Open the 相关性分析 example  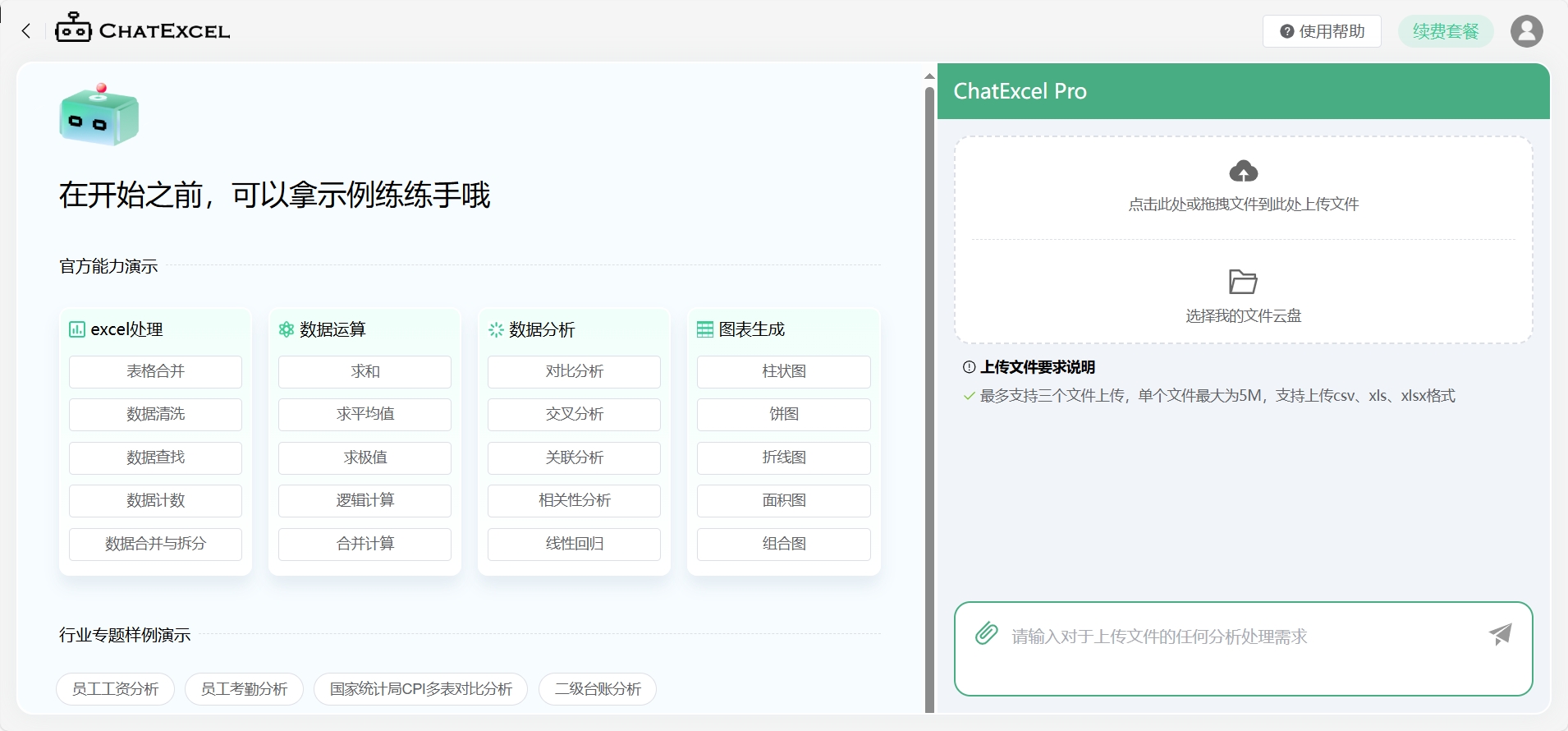click(574, 500)
